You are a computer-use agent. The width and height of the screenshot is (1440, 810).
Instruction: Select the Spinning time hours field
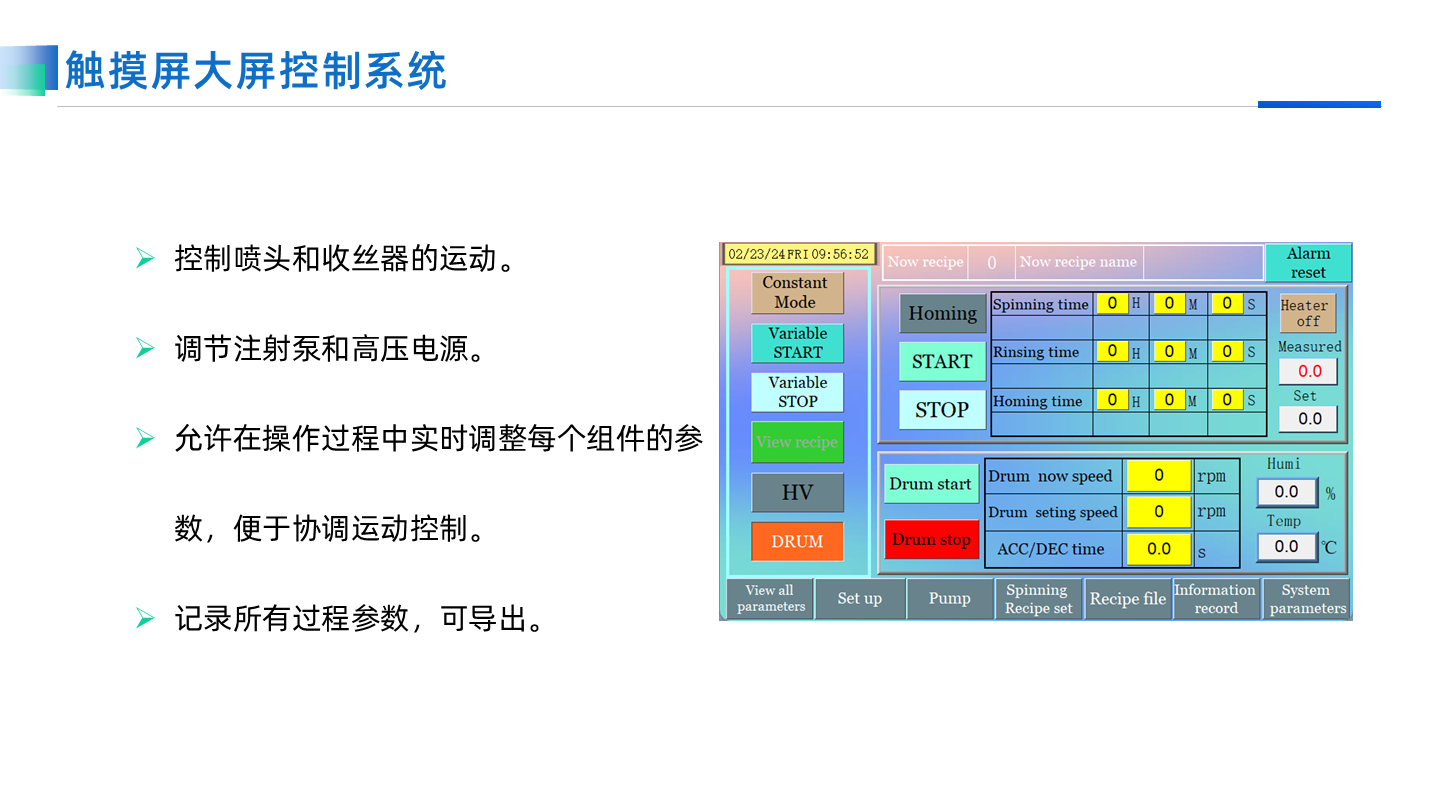point(1111,303)
